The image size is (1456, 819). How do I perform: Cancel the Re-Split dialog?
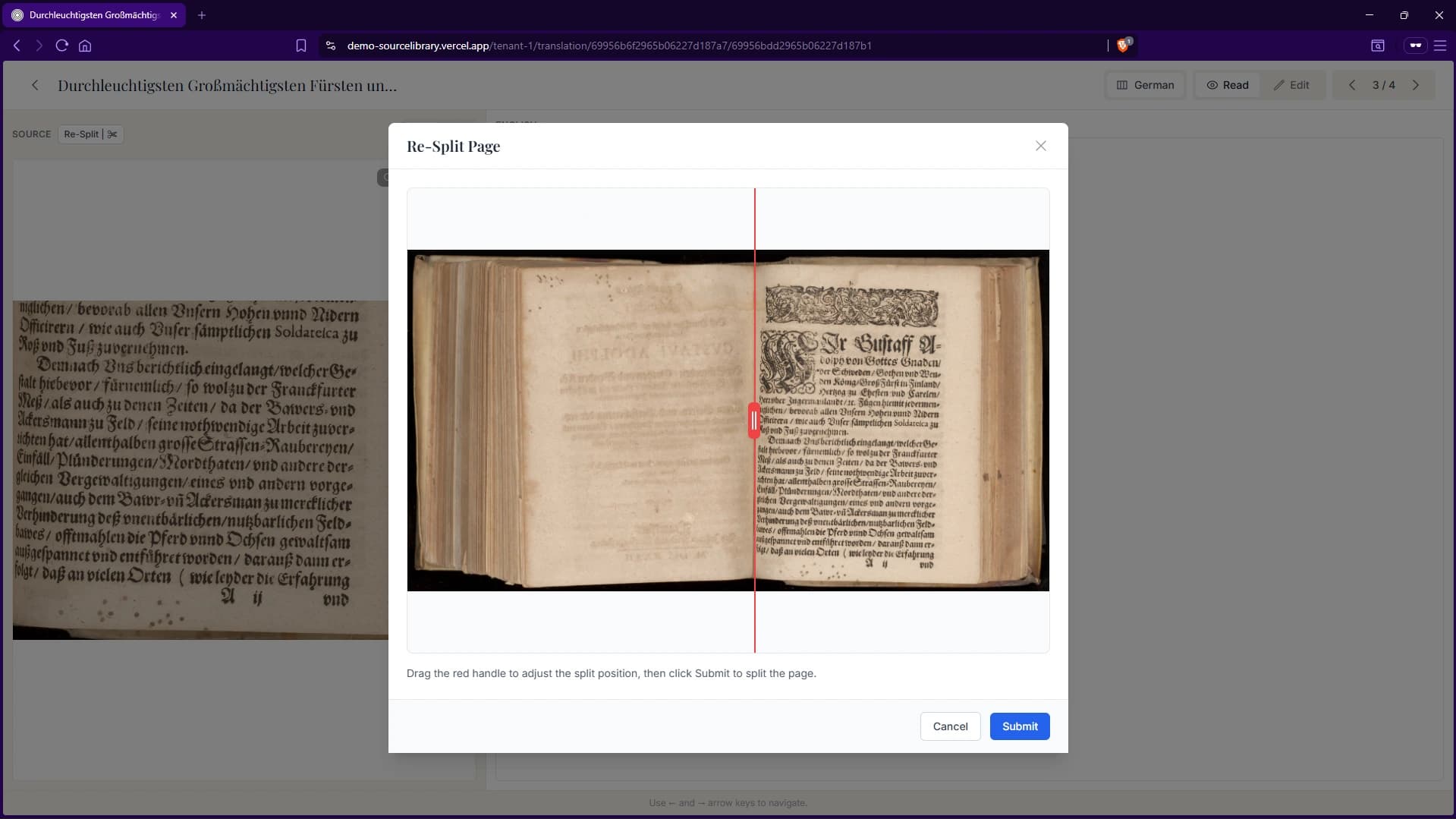tap(949, 726)
